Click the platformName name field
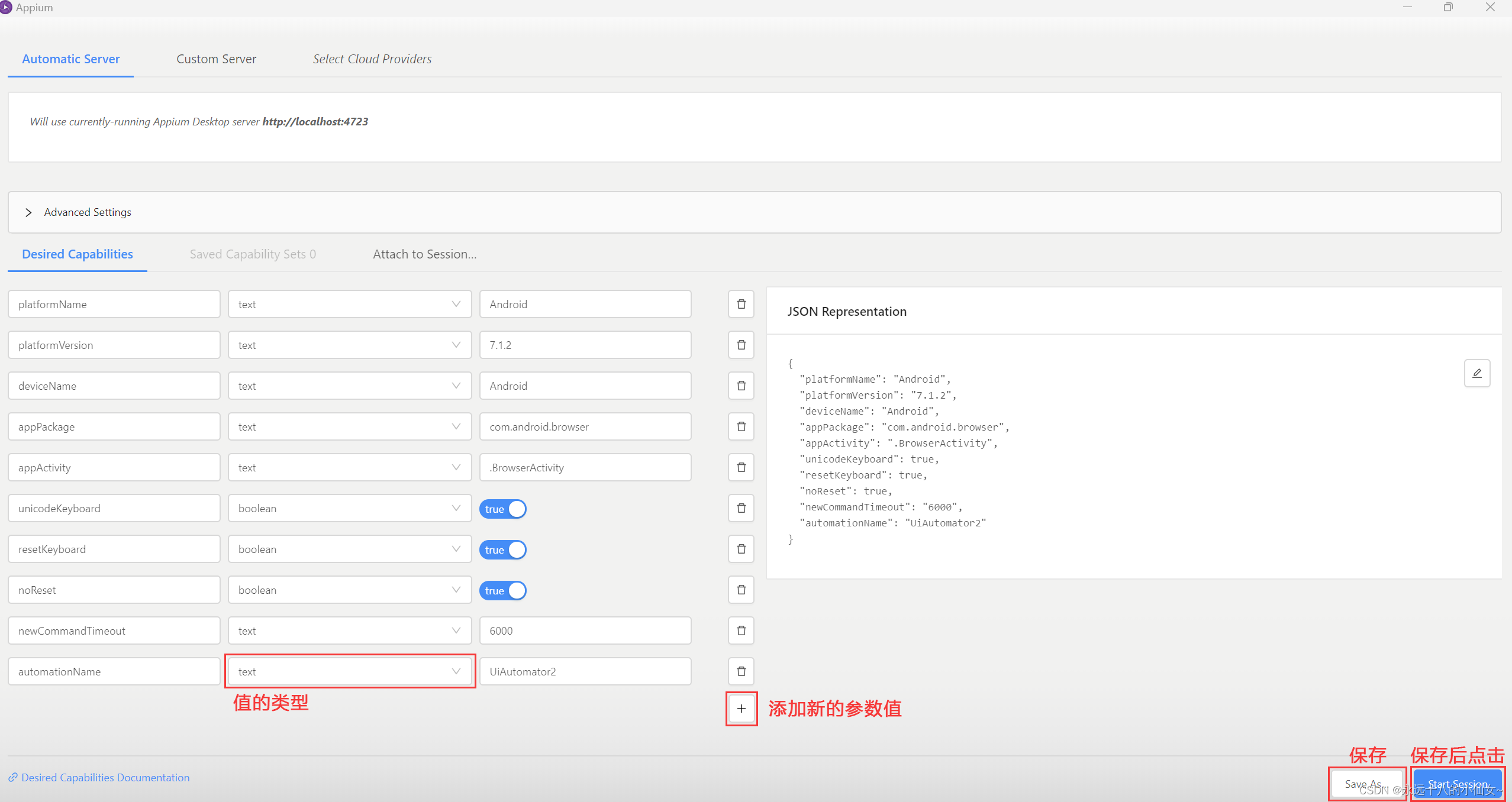The height and width of the screenshot is (802, 1512). [x=114, y=304]
